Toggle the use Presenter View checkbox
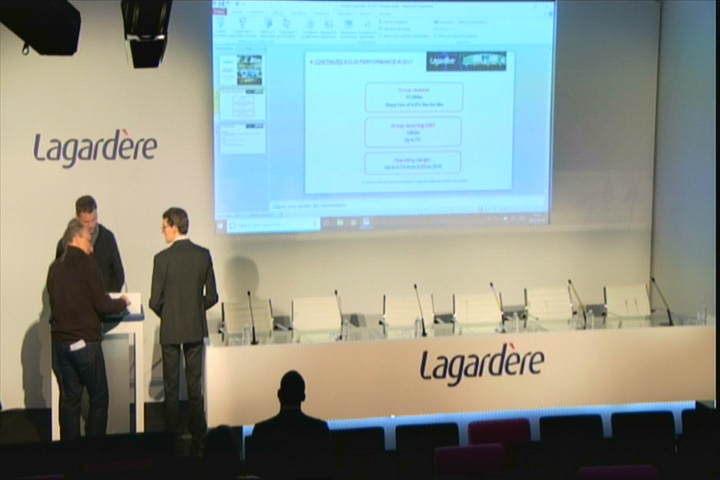This screenshot has width=720, height=480. (436, 36)
